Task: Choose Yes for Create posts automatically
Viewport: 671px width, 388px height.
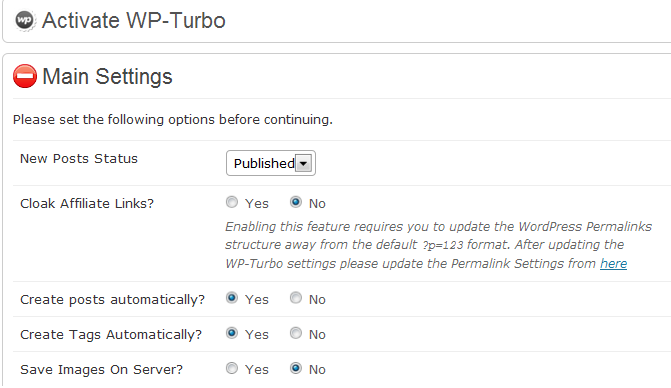Action: [232, 298]
